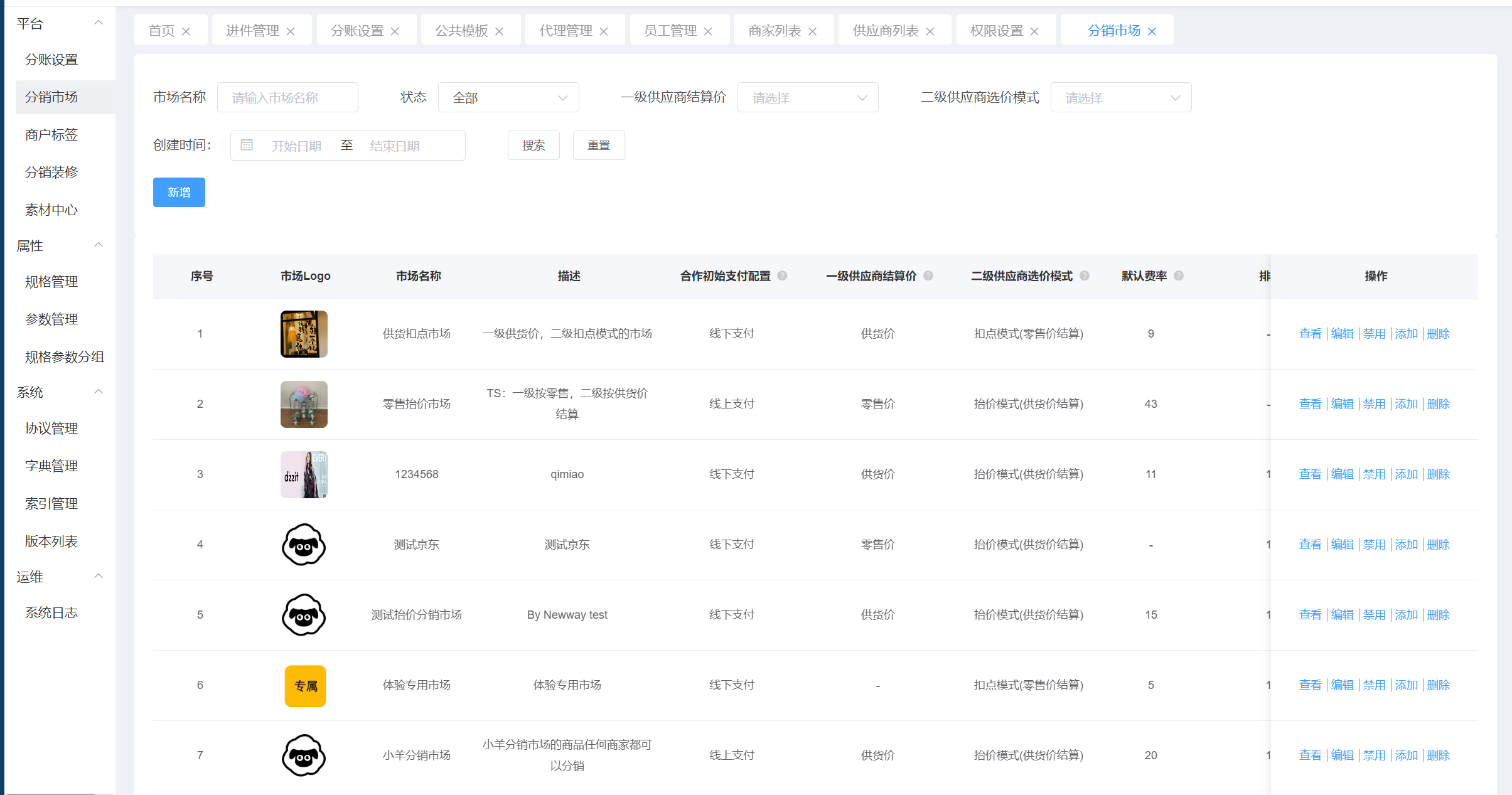Switch to the 员工管理 tab
The image size is (1512, 795).
tap(670, 31)
